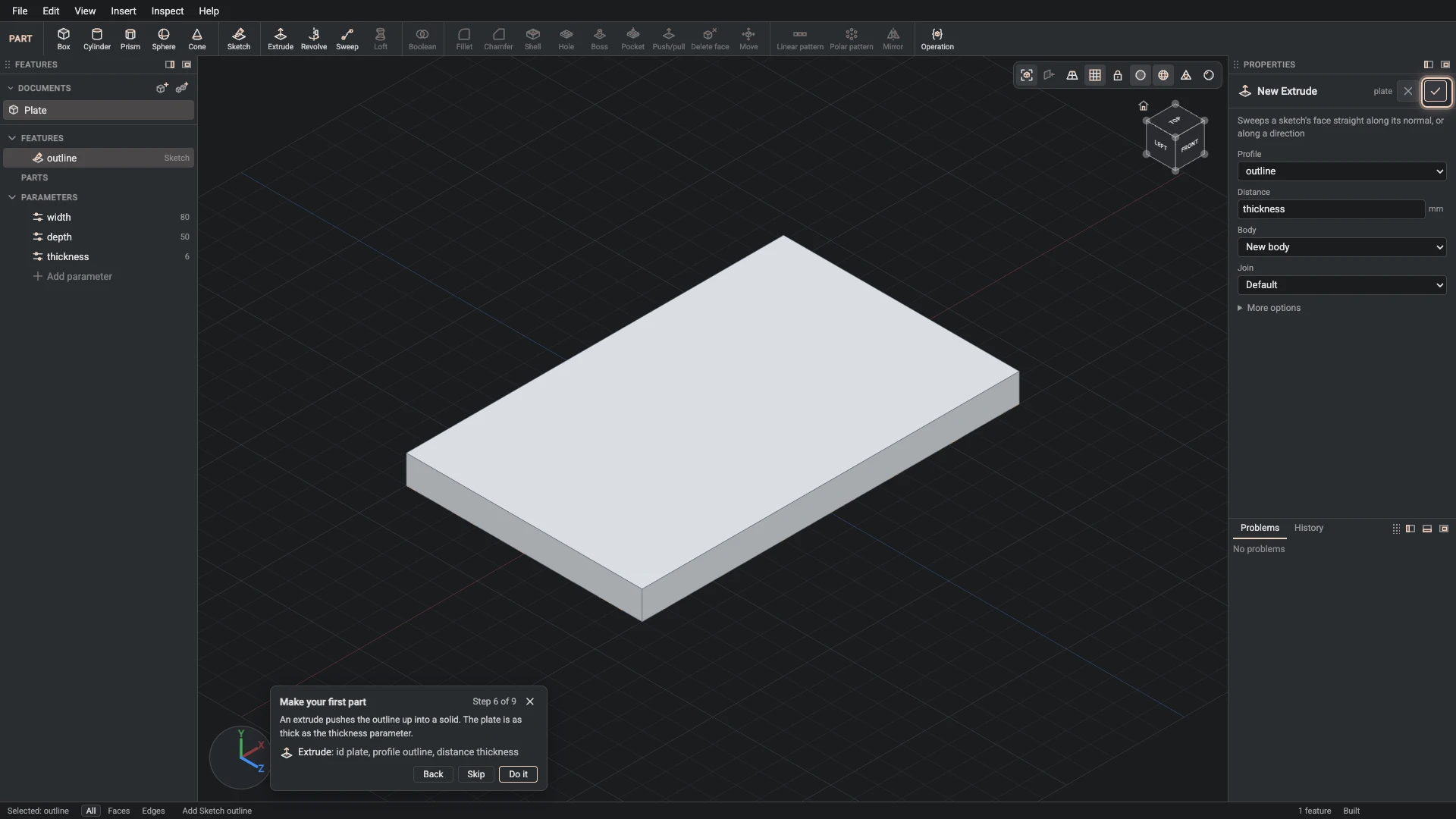Image resolution: width=1456 pixels, height=819 pixels.
Task: Click Back in the tutorial
Action: click(433, 774)
